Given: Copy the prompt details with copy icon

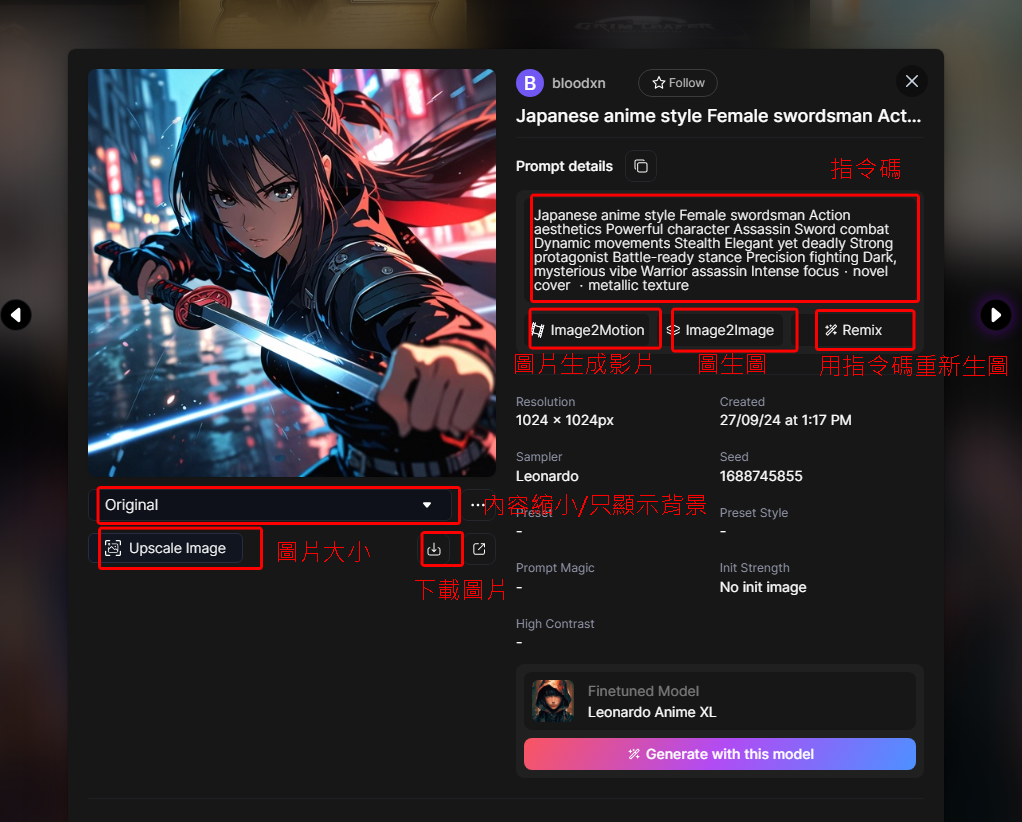Looking at the screenshot, I should coord(641,166).
